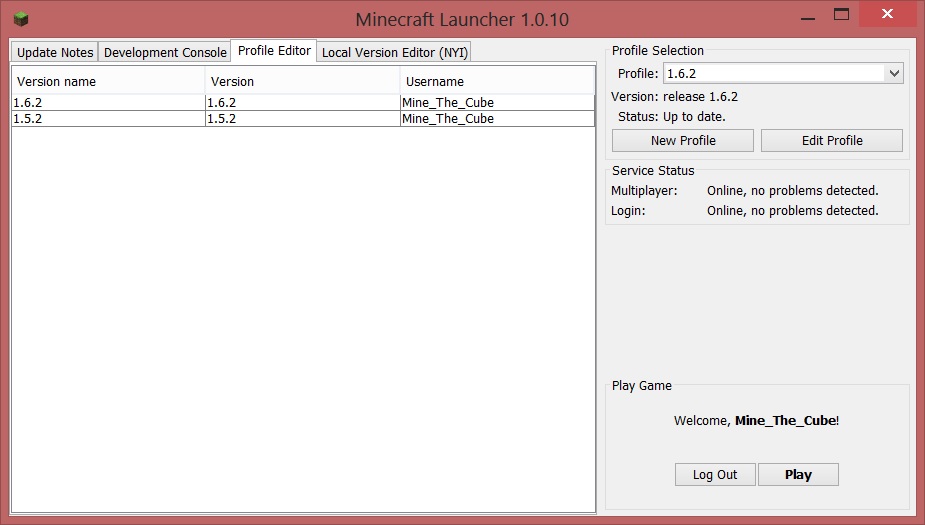
Task: Click the Version cell of the 1.6.2 row
Action: pyautogui.click(x=303, y=103)
